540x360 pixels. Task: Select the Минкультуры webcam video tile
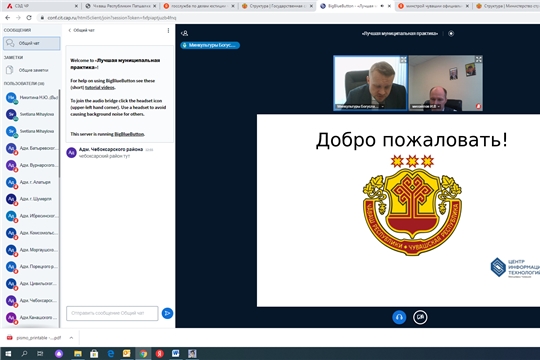370,83
